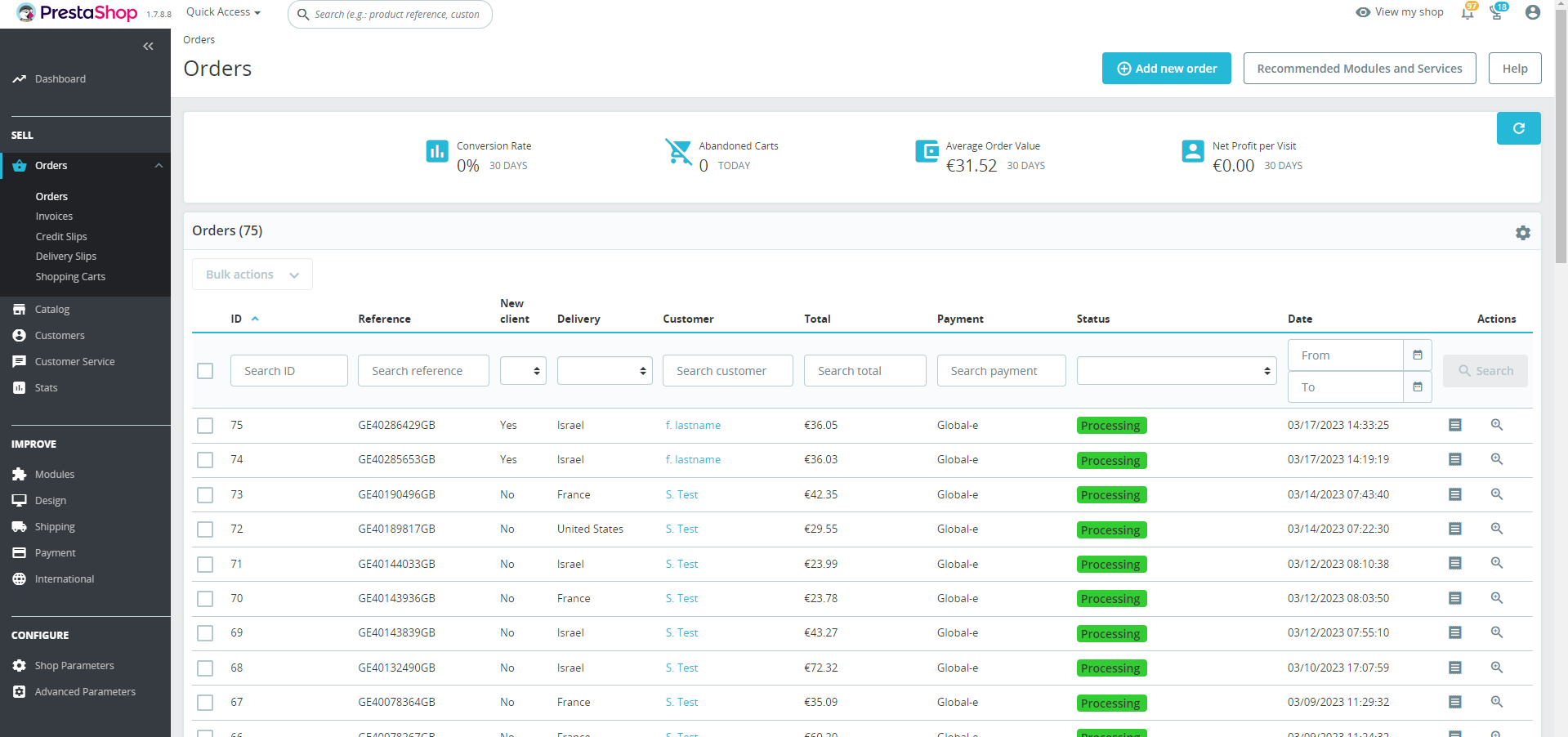Screen dimensions: 1568x737
Task: View order 75 with magnifier icon
Action: click(x=1496, y=425)
